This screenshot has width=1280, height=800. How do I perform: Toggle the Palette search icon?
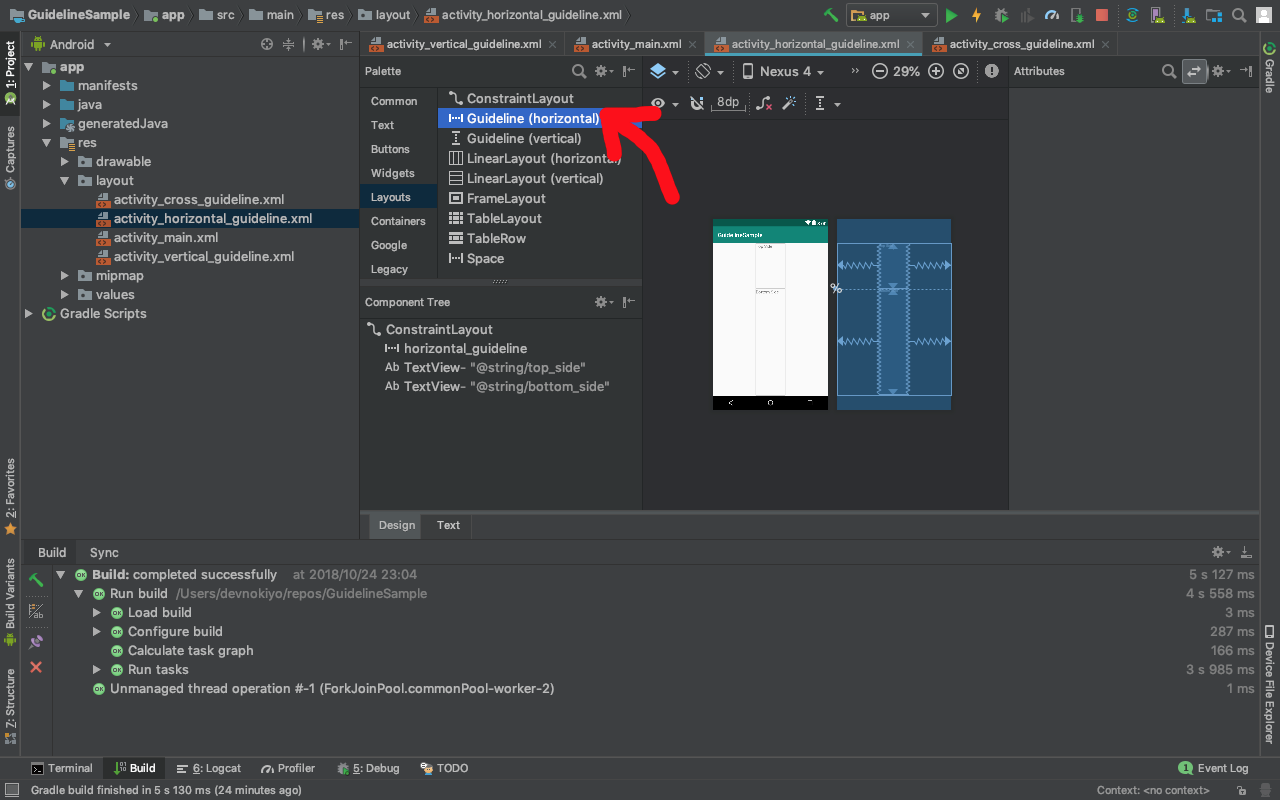point(579,71)
